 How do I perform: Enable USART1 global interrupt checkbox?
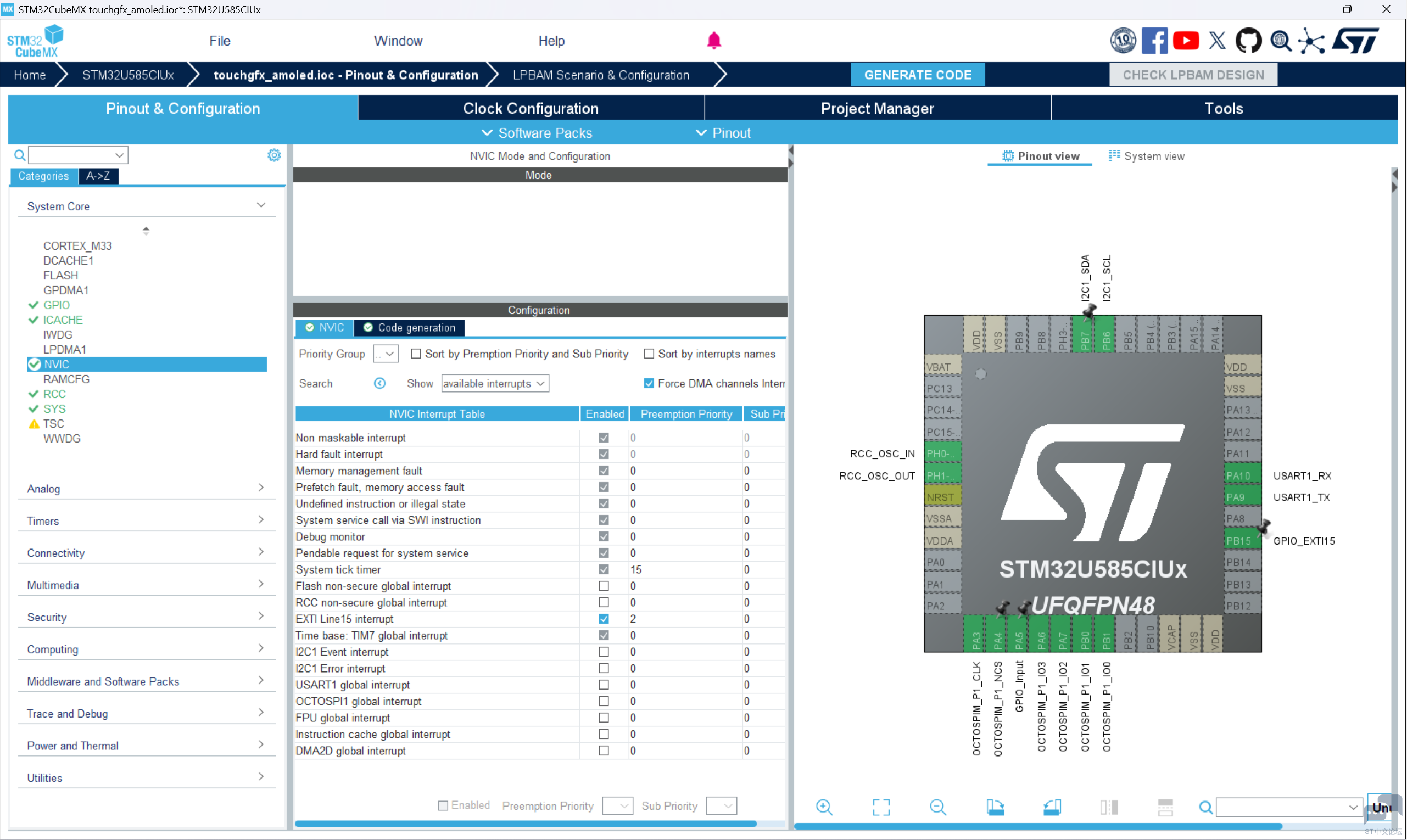tap(604, 685)
